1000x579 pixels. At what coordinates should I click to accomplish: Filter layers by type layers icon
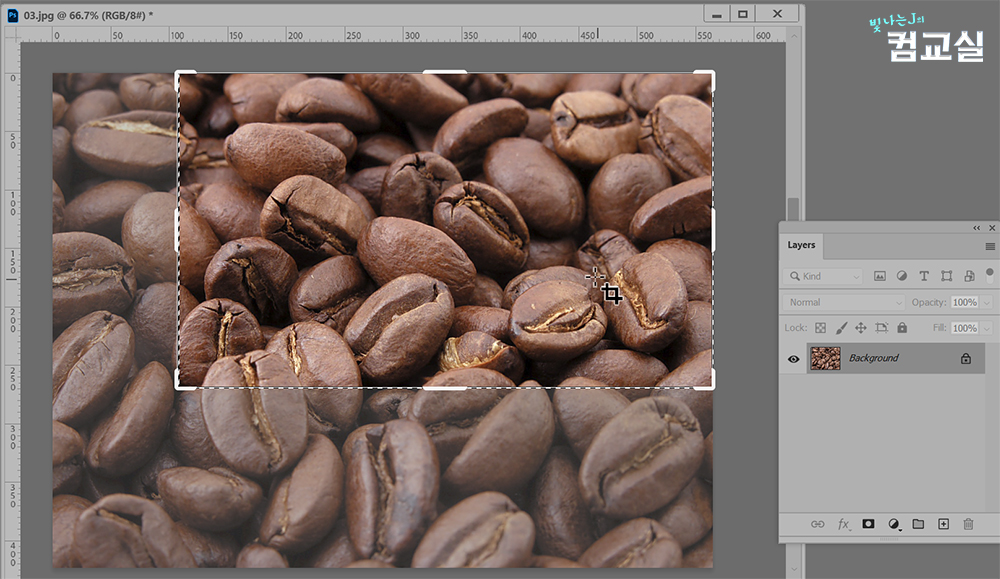pos(924,276)
